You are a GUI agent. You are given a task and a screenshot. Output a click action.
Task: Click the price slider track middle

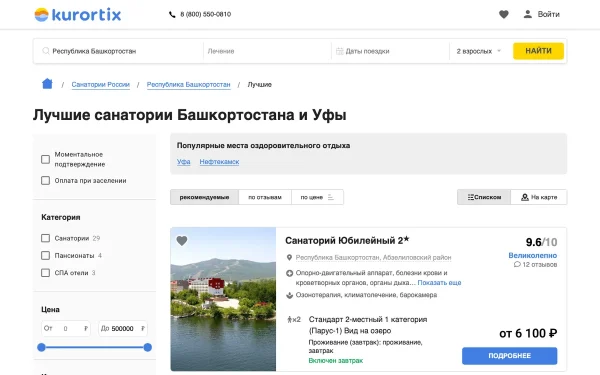95,347
